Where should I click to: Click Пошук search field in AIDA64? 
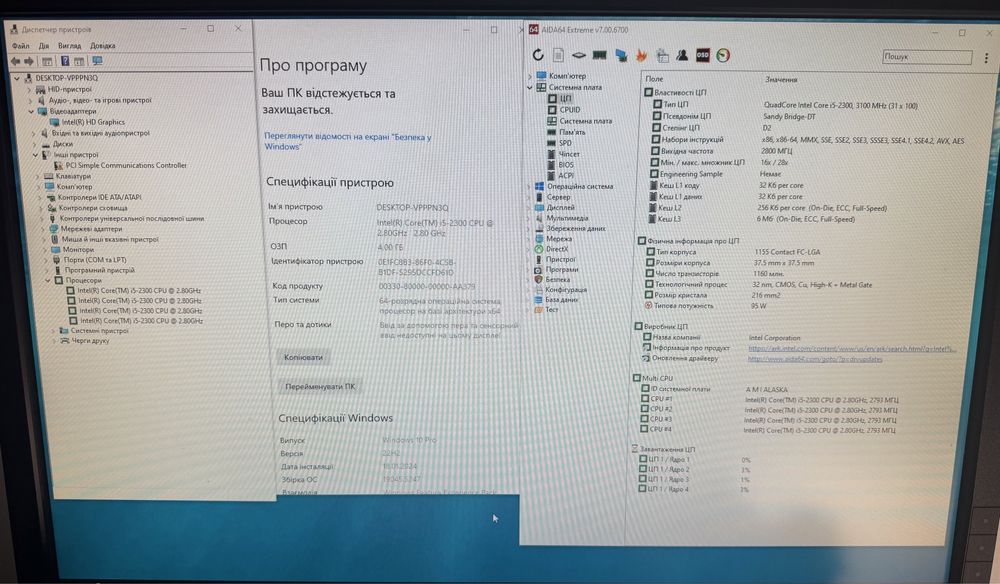pyautogui.click(x=927, y=57)
